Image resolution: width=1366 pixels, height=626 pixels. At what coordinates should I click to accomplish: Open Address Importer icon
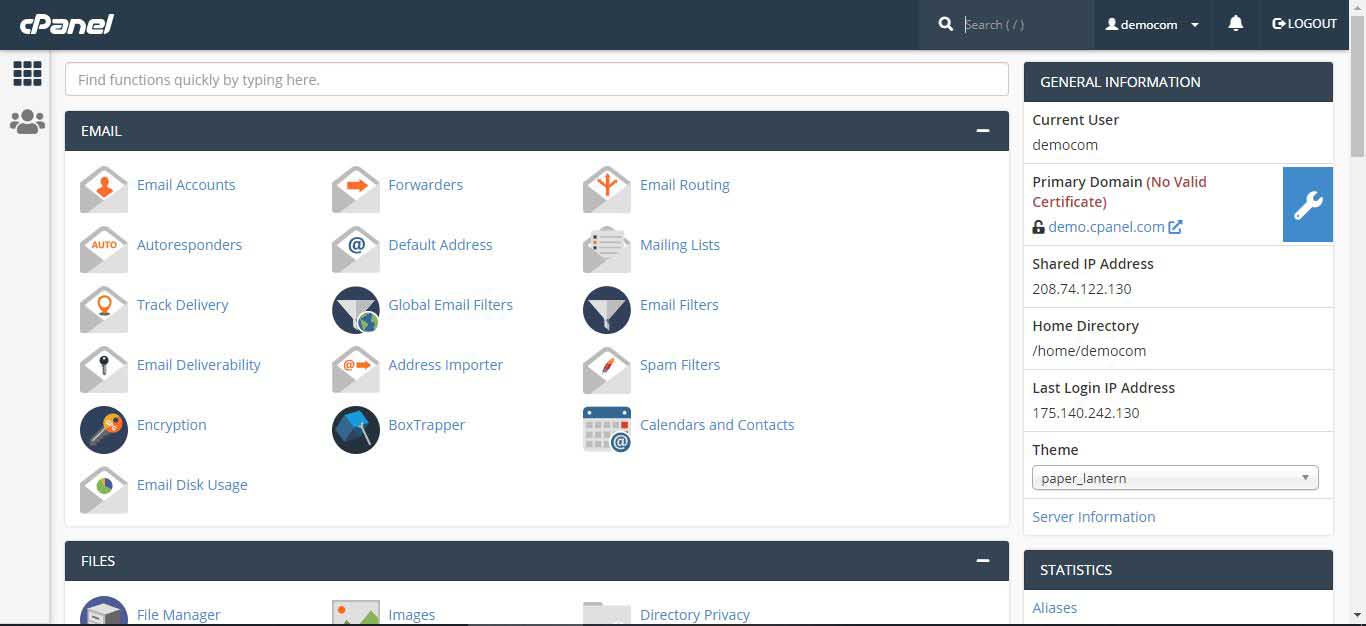tap(356, 369)
